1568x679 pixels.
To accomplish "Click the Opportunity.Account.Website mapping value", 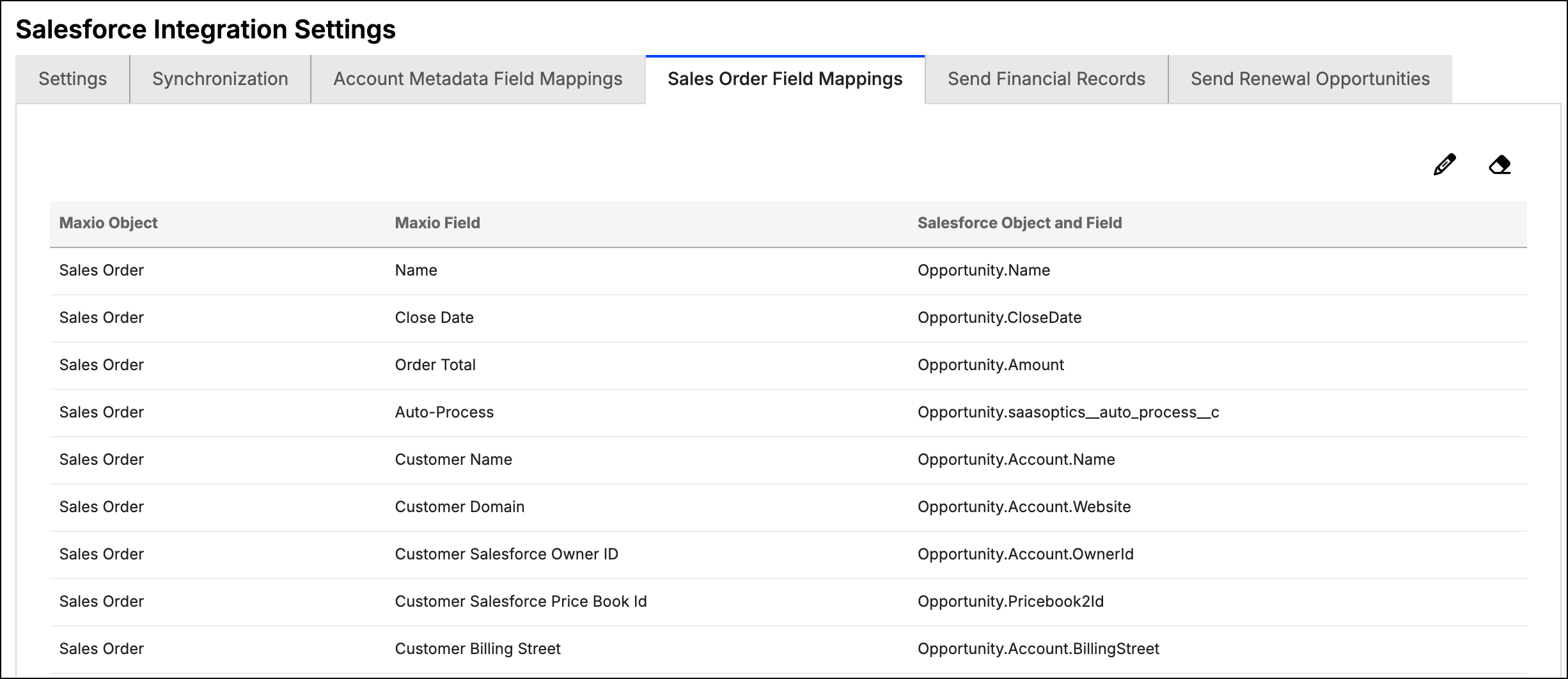I will point(1024,507).
